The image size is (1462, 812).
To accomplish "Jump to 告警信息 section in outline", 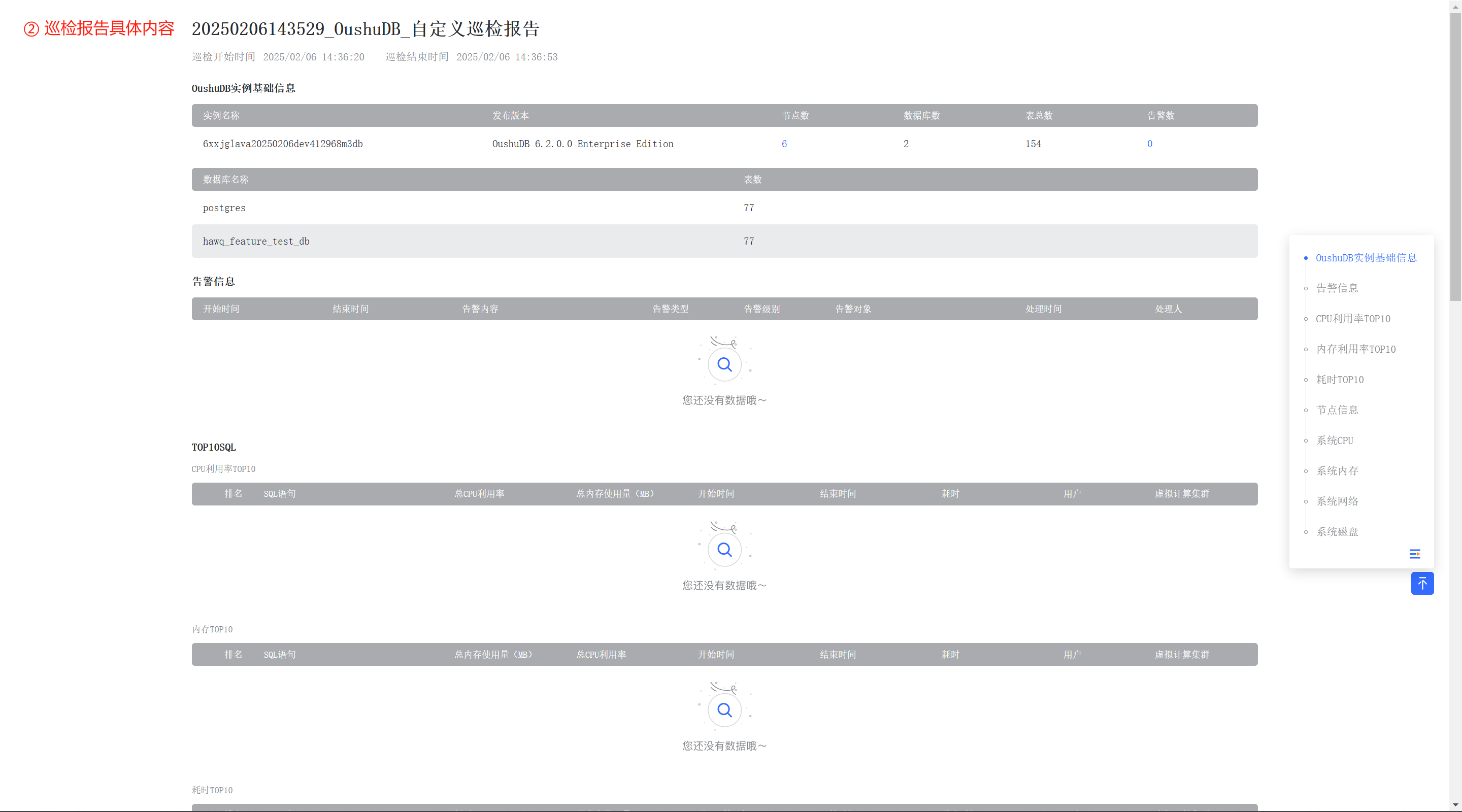I will pos(1337,288).
